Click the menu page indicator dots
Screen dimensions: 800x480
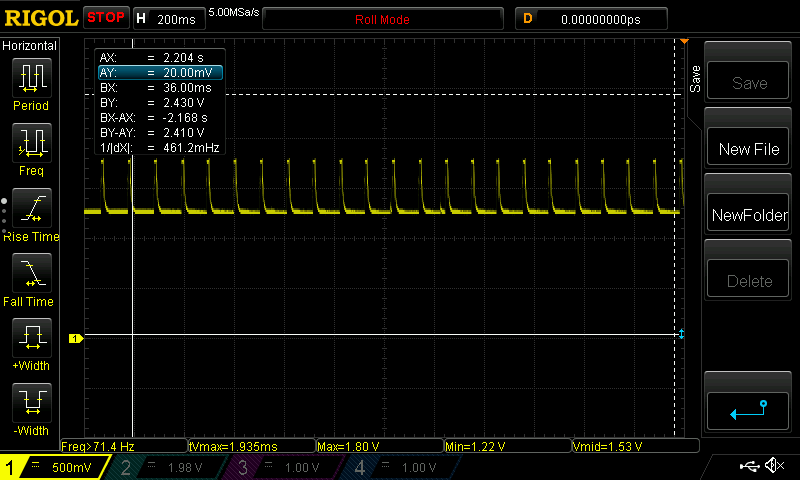pos(4,218)
